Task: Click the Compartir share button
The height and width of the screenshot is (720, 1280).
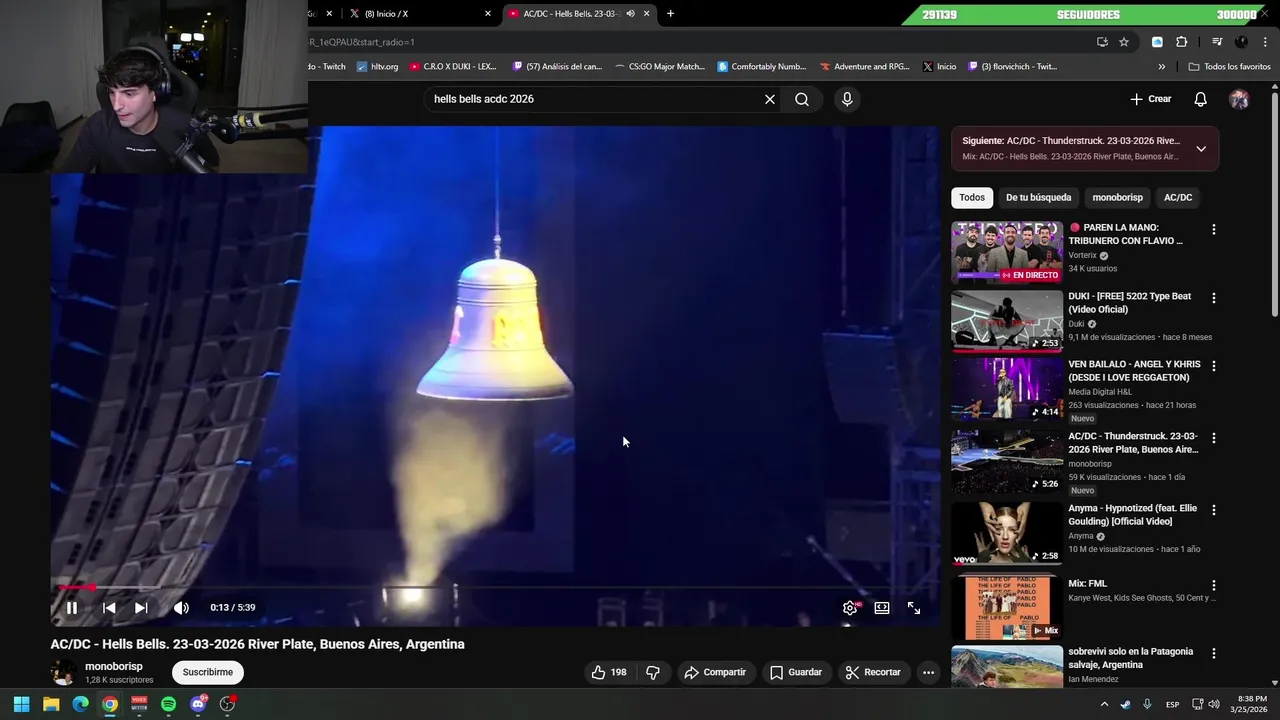Action: click(x=715, y=672)
